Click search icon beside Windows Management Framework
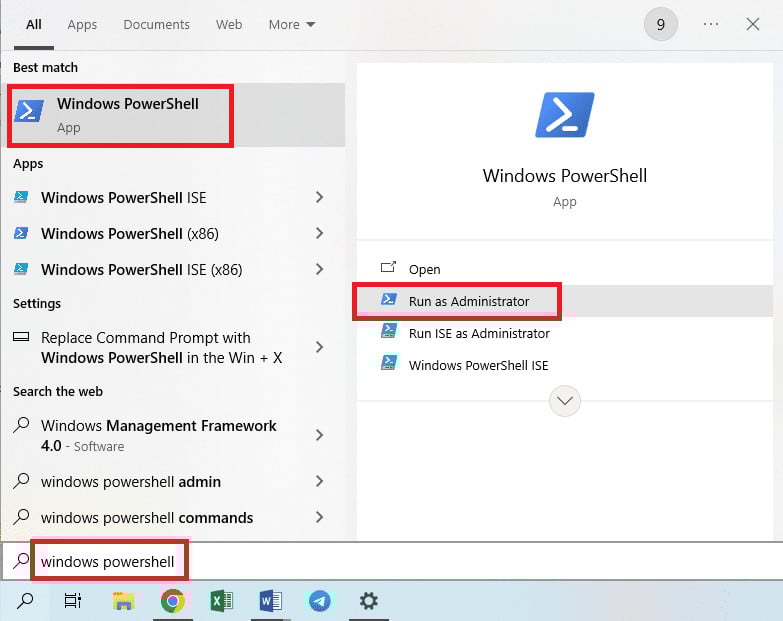783x621 pixels. 21,424
